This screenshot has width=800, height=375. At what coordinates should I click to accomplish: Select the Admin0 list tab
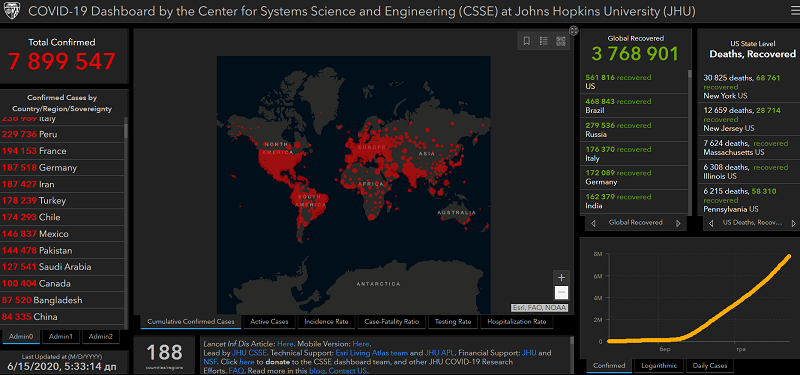point(21,337)
